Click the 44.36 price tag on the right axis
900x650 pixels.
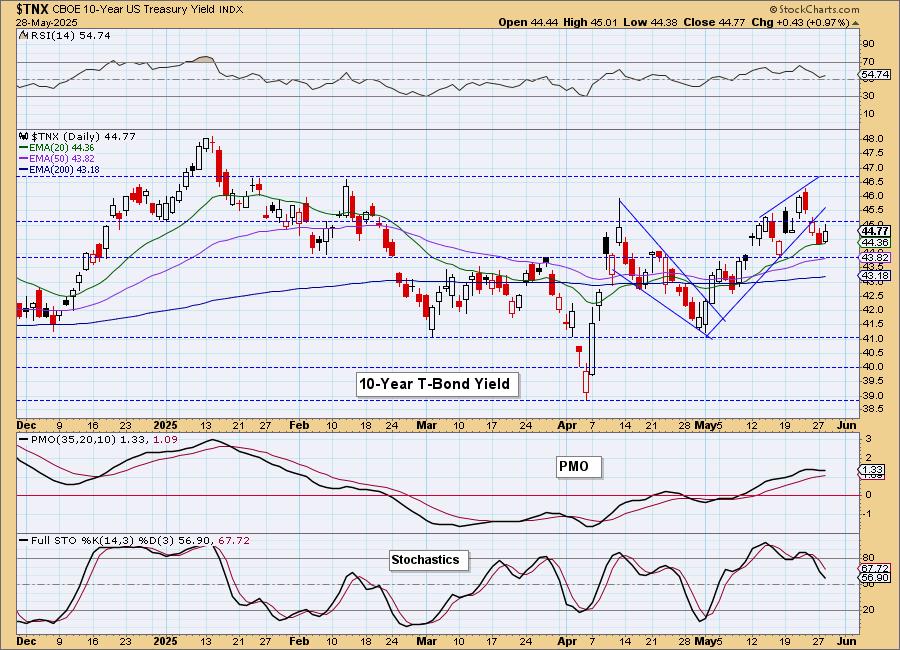tap(875, 242)
